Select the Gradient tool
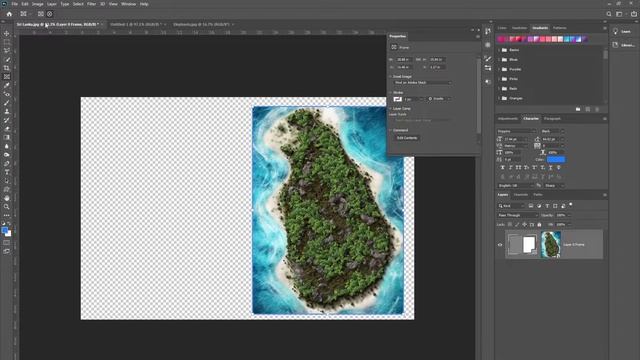Screen dimensions: 640x360 (x=7, y=137)
